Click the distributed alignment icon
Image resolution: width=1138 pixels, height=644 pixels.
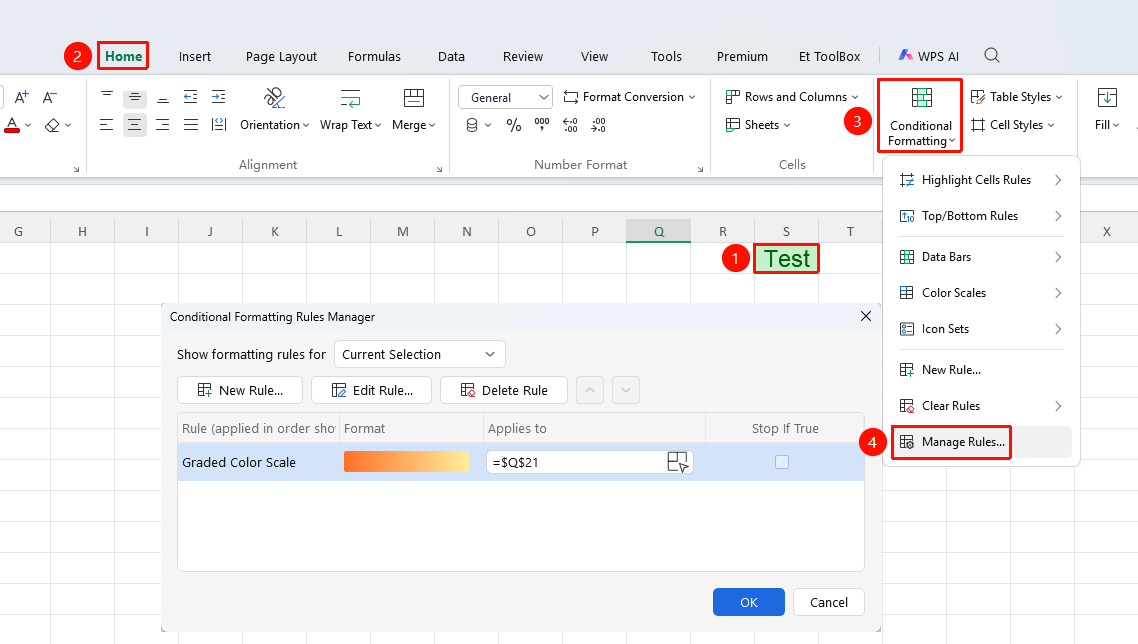[x=218, y=125]
